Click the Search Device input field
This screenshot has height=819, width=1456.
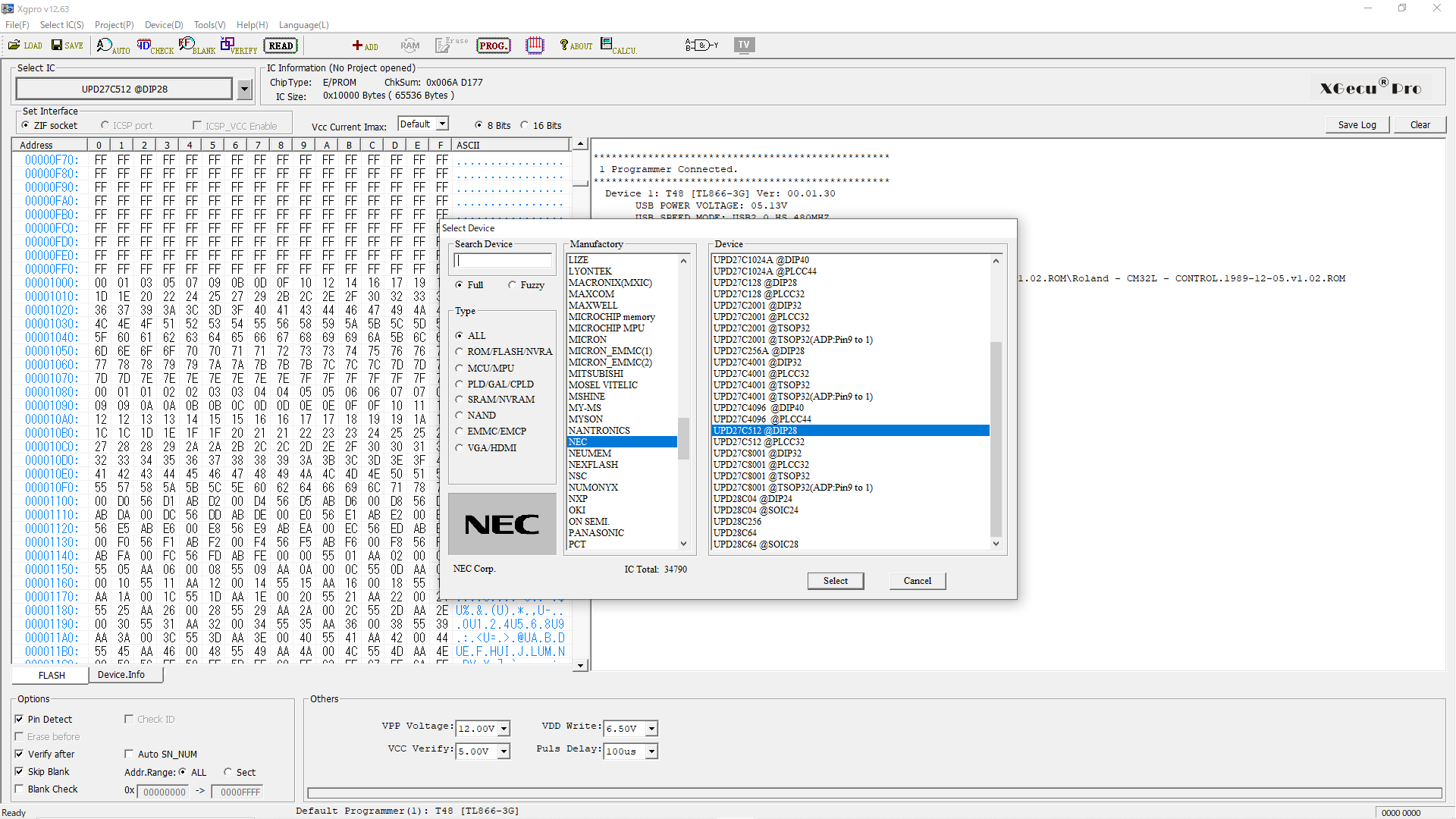(x=503, y=261)
